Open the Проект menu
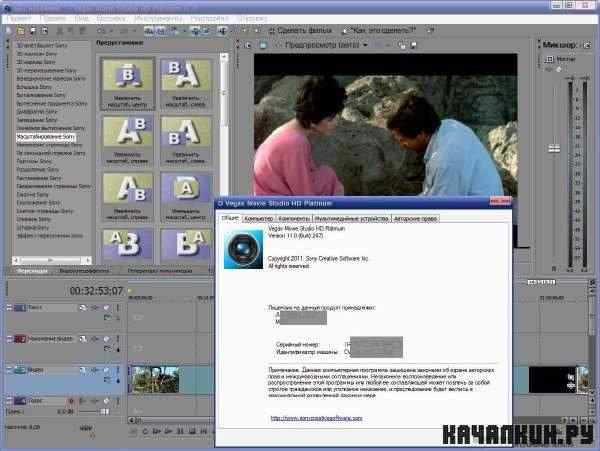 (x=20, y=18)
